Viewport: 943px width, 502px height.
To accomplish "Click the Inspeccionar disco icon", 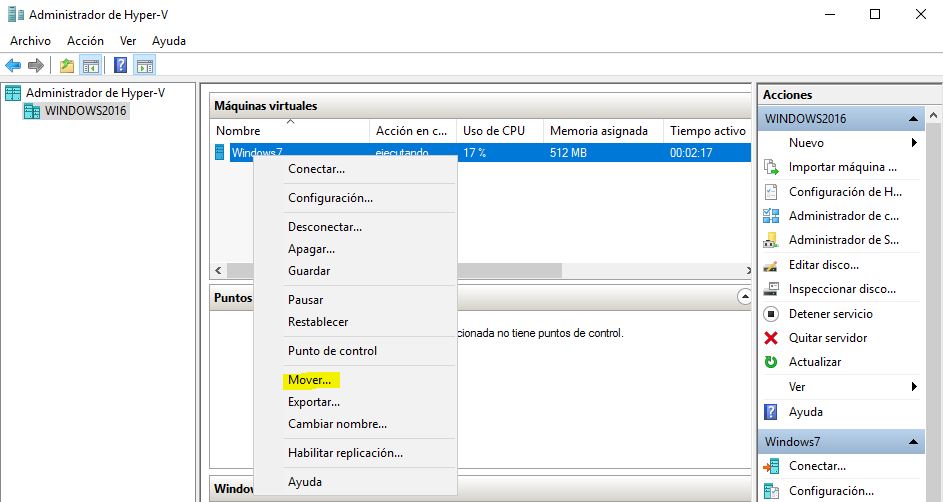I will click(x=771, y=289).
